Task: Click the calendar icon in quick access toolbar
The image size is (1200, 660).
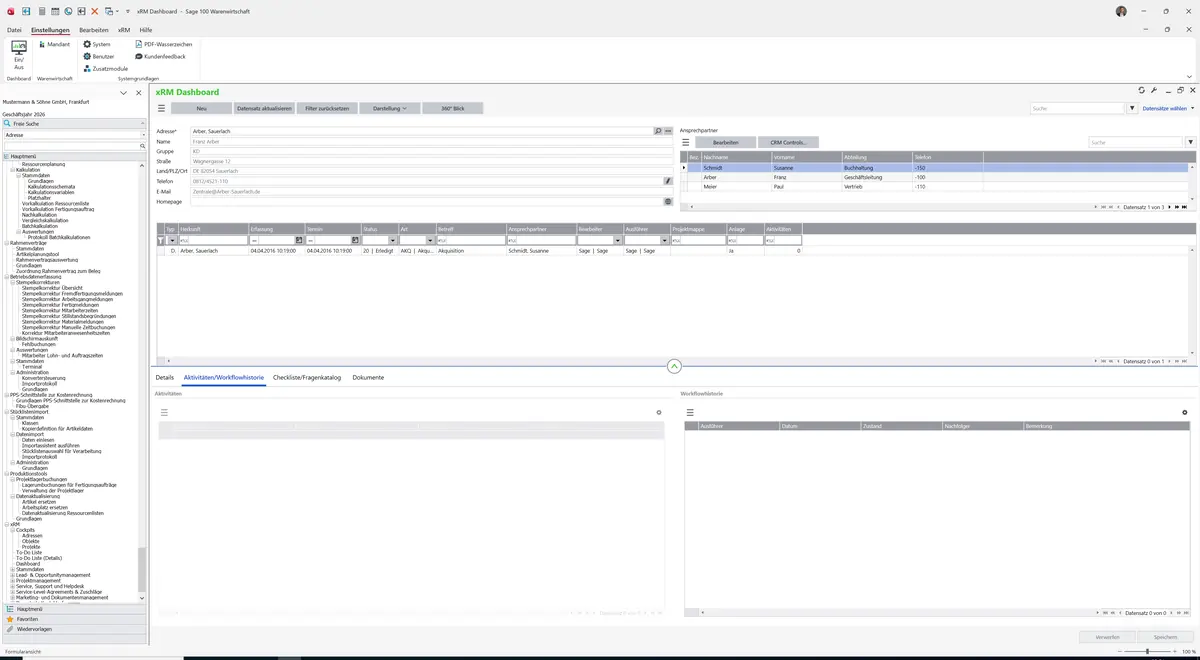Action: point(55,10)
